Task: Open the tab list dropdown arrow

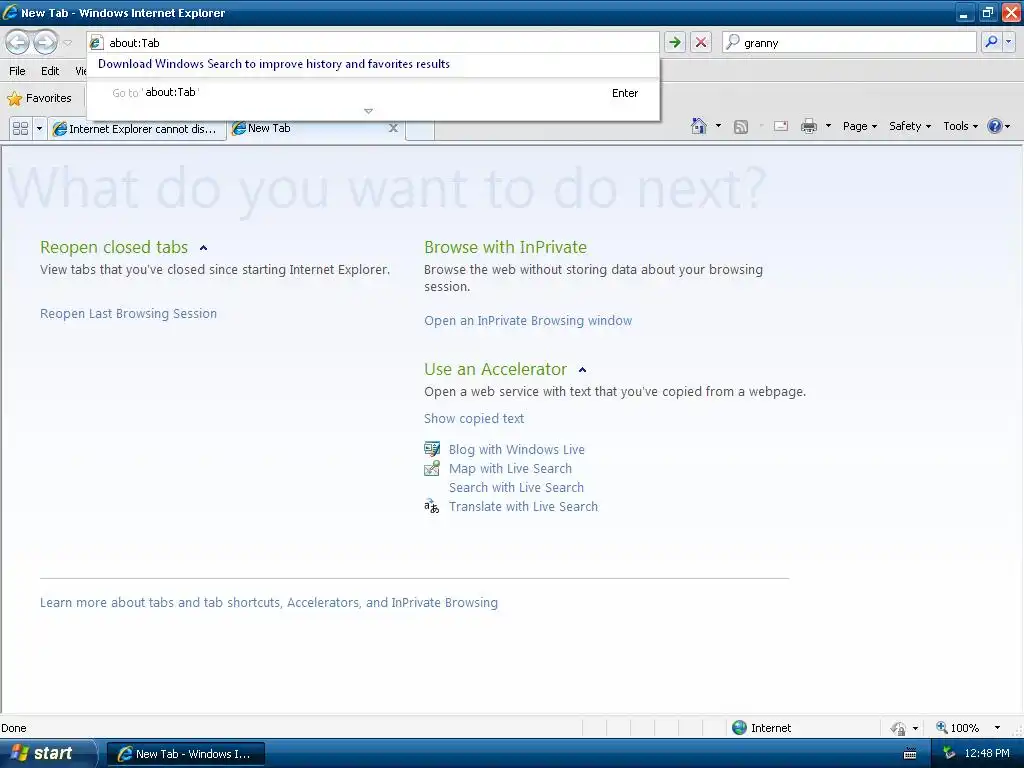Action: [x=39, y=128]
